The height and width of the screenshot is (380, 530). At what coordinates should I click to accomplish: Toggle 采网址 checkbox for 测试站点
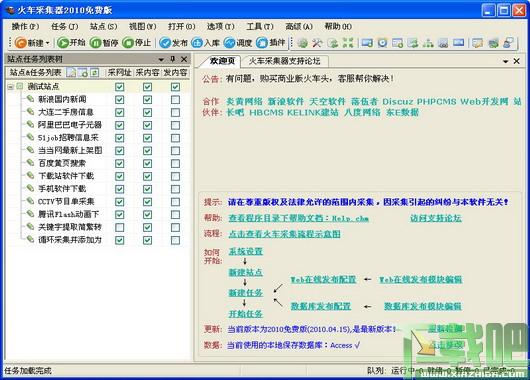click(x=119, y=87)
